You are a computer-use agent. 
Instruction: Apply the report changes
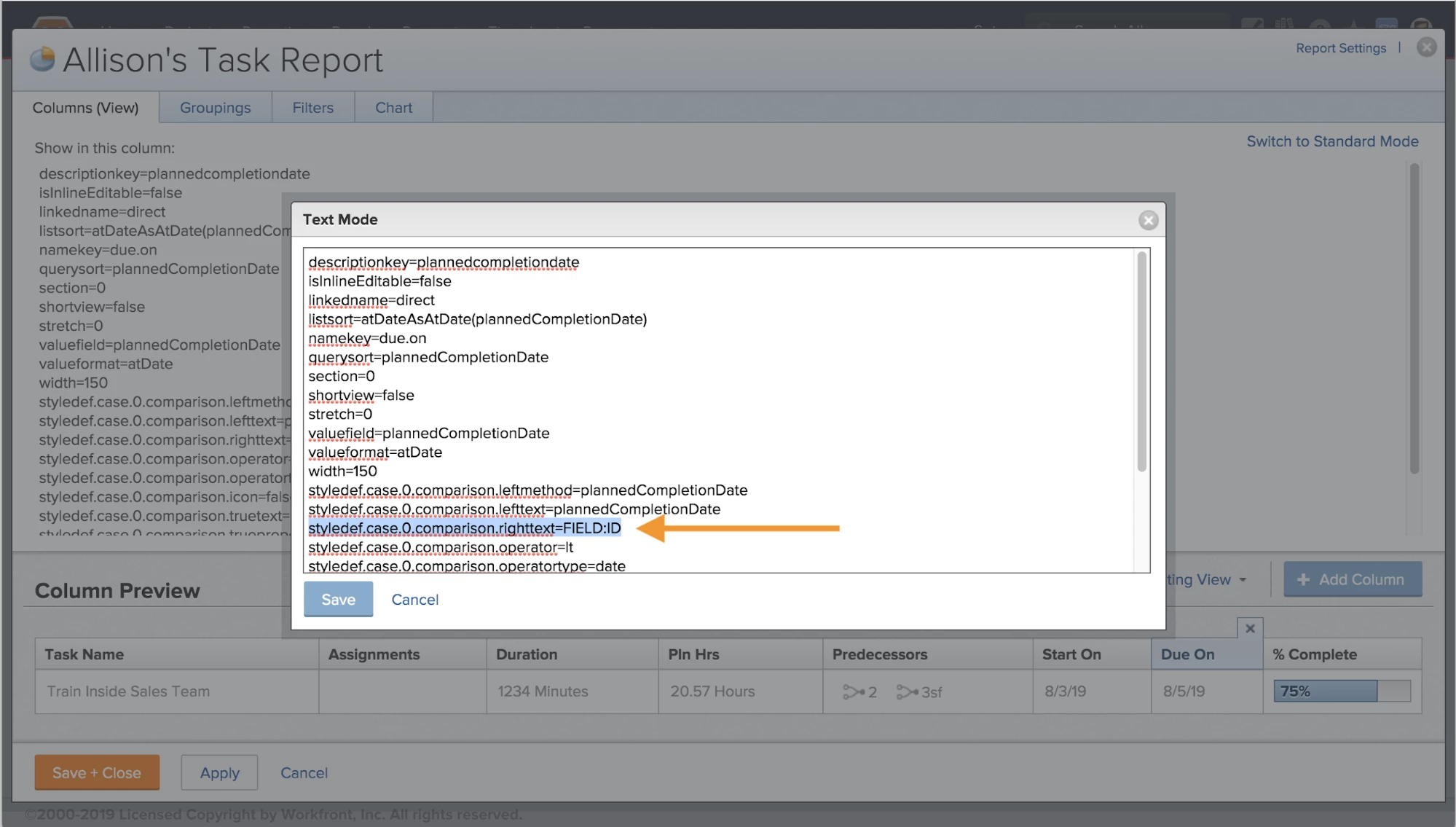[x=219, y=772]
